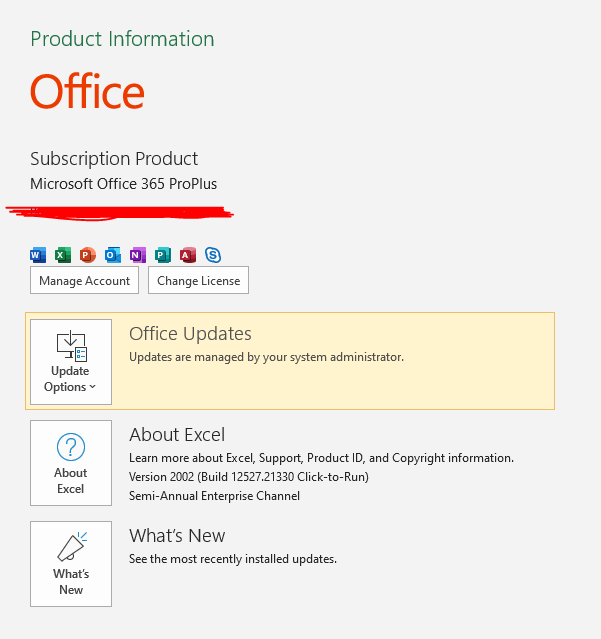The image size is (601, 639).
Task: Open the About Excel button
Action: [71, 463]
